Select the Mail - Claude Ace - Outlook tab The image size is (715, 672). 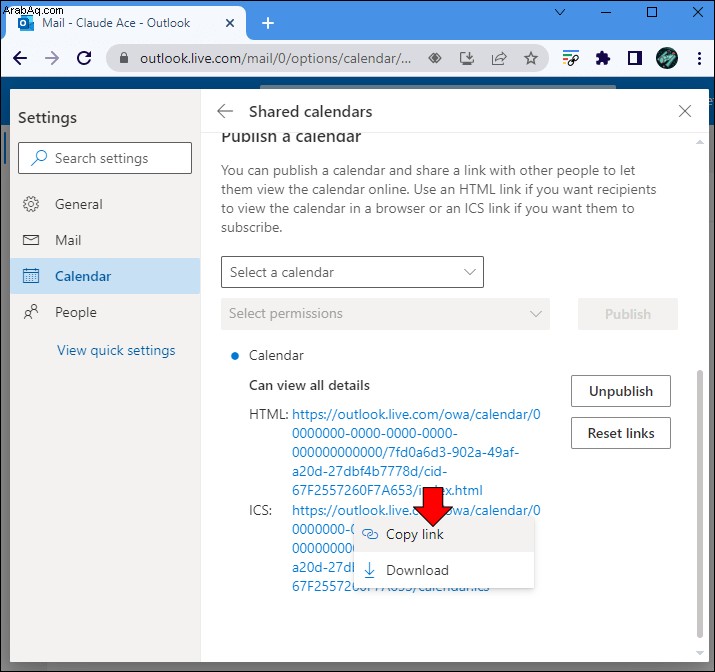[x=124, y=23]
